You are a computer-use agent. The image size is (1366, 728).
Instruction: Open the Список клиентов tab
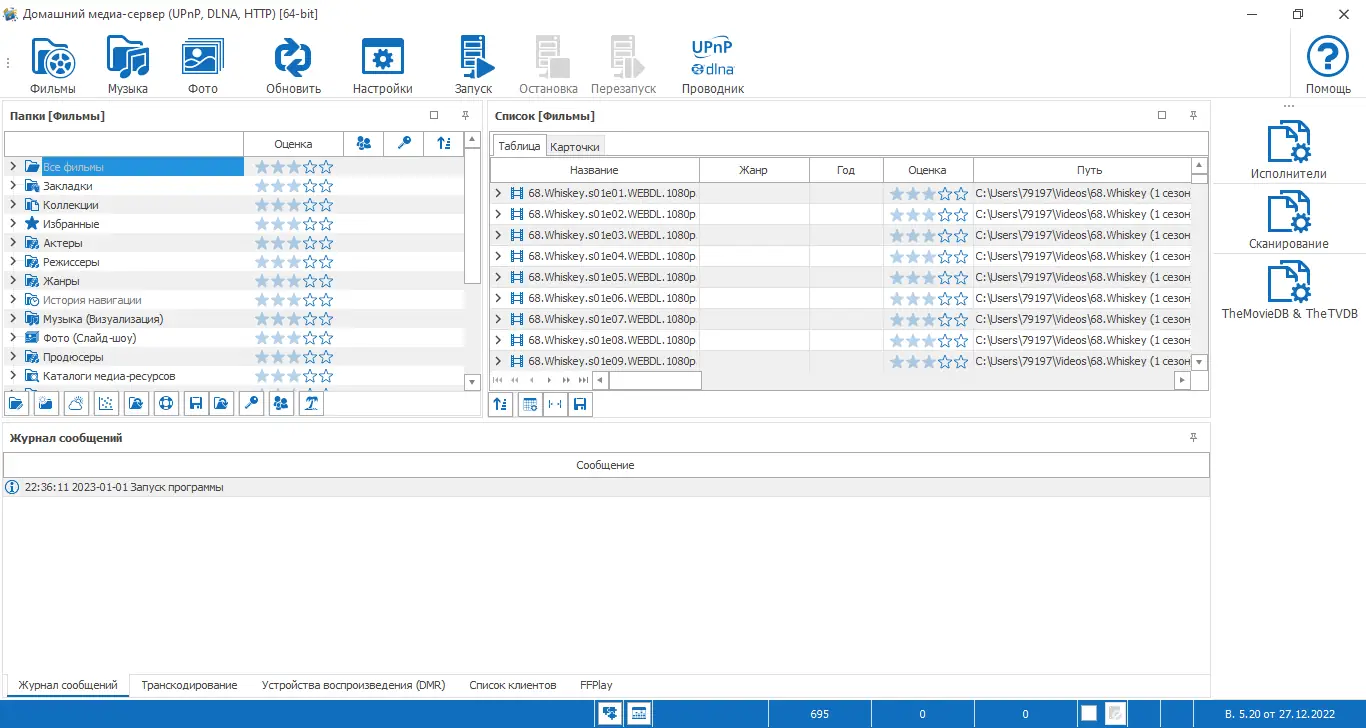point(513,686)
